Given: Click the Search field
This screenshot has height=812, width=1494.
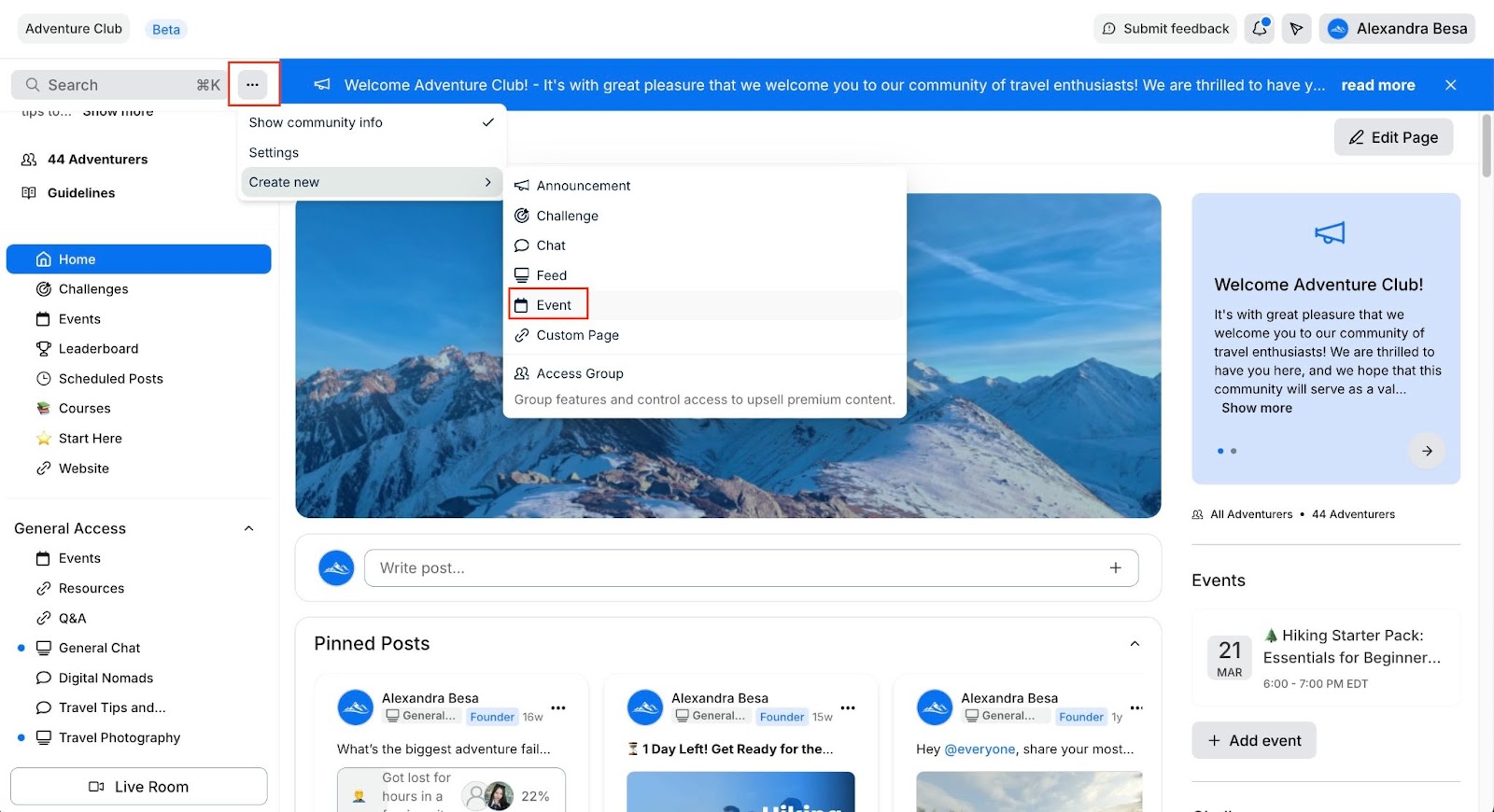Looking at the screenshot, I should pyautogui.click(x=121, y=85).
